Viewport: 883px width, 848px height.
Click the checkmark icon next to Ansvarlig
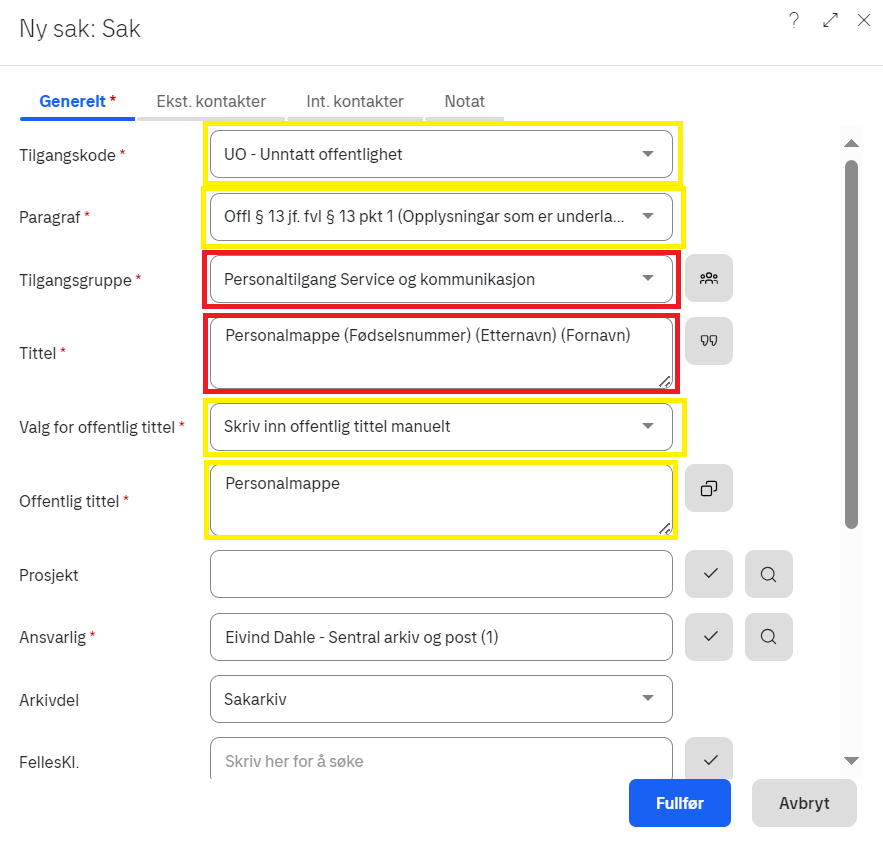click(708, 637)
